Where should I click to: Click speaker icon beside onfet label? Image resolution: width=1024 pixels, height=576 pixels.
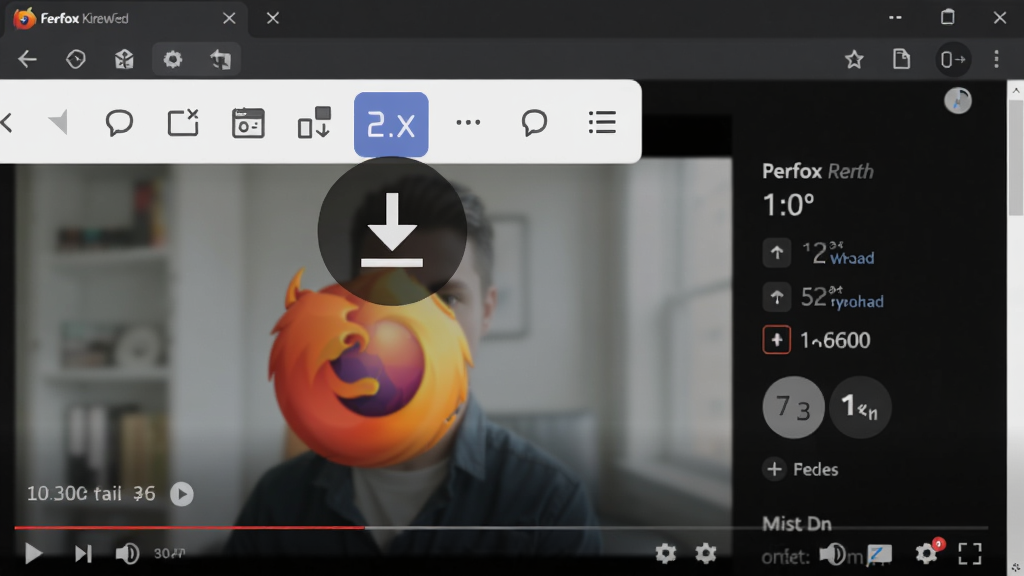pos(832,554)
